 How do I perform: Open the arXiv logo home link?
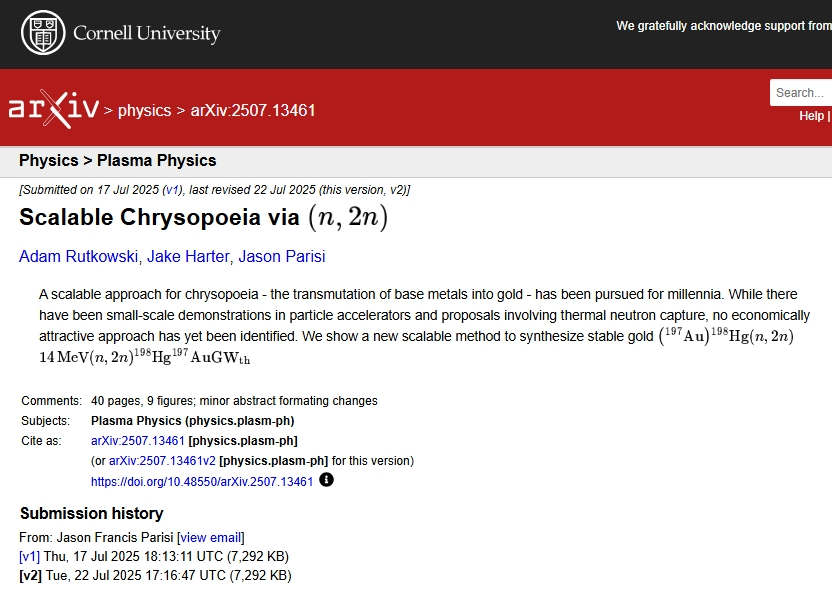pos(54,109)
